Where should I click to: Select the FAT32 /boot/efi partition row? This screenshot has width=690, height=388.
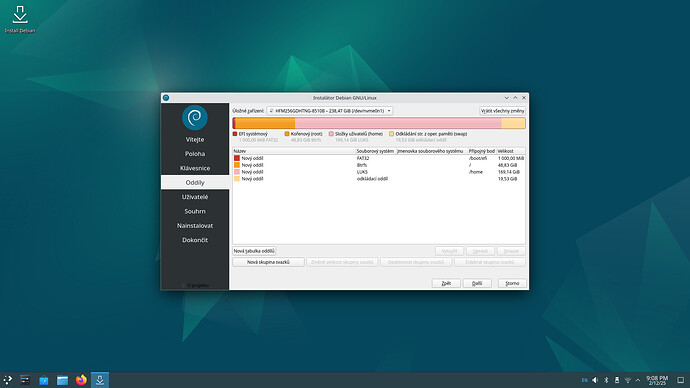379,158
